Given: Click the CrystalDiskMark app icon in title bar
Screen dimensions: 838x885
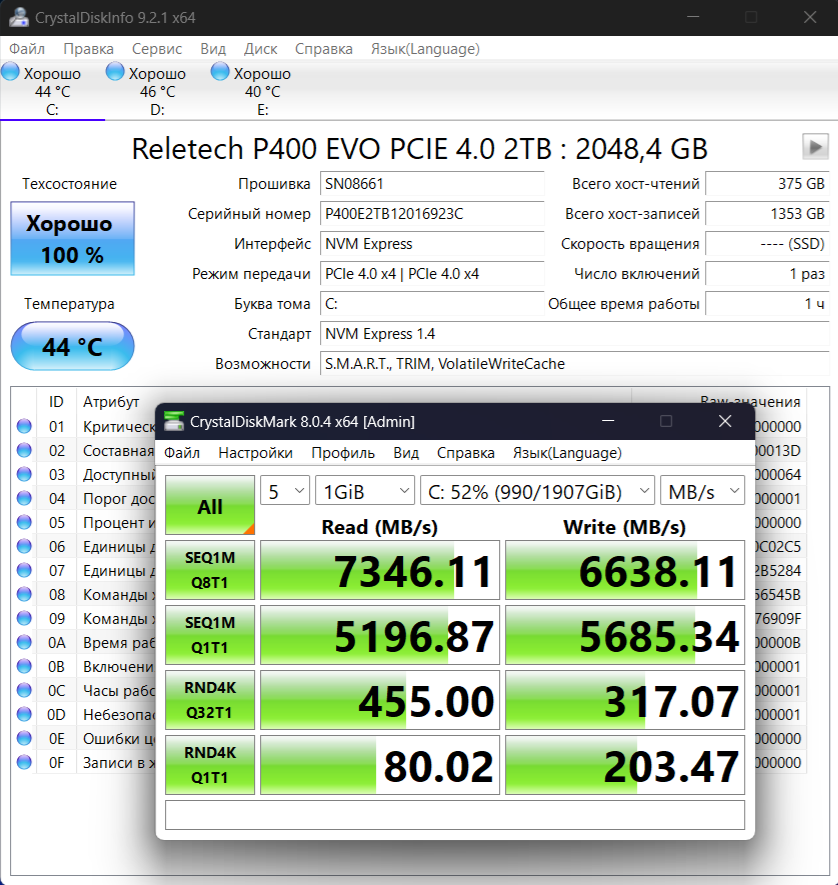Looking at the screenshot, I should 174,422.
